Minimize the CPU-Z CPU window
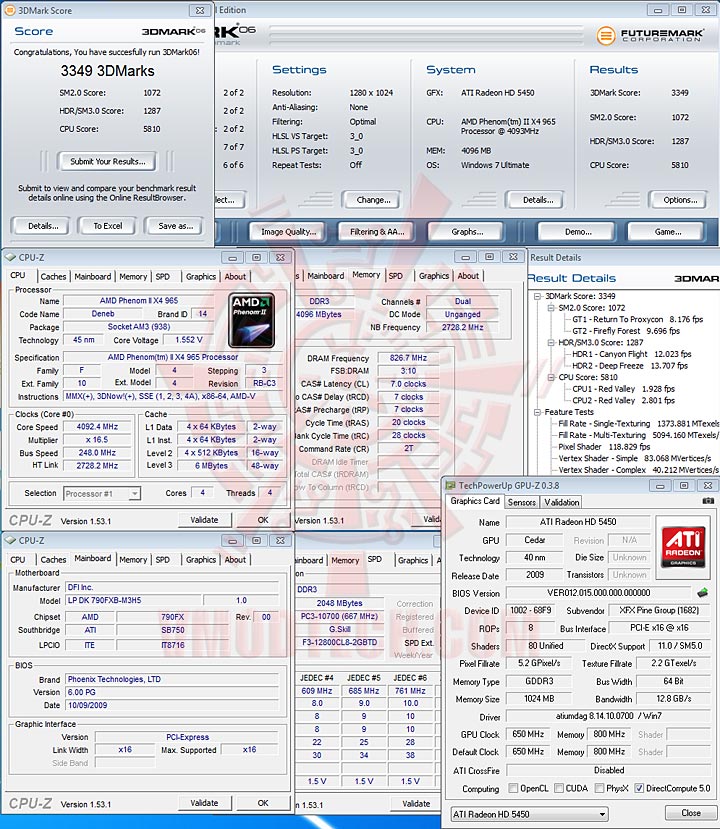720x829 pixels. tap(233, 257)
